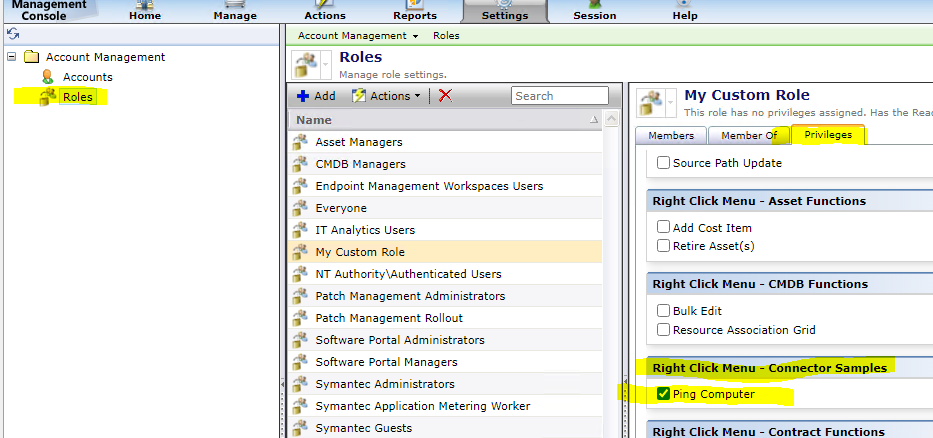Check the Bulk Edit privilege
Viewport: 933px width, 438px height.
pyautogui.click(x=664, y=311)
